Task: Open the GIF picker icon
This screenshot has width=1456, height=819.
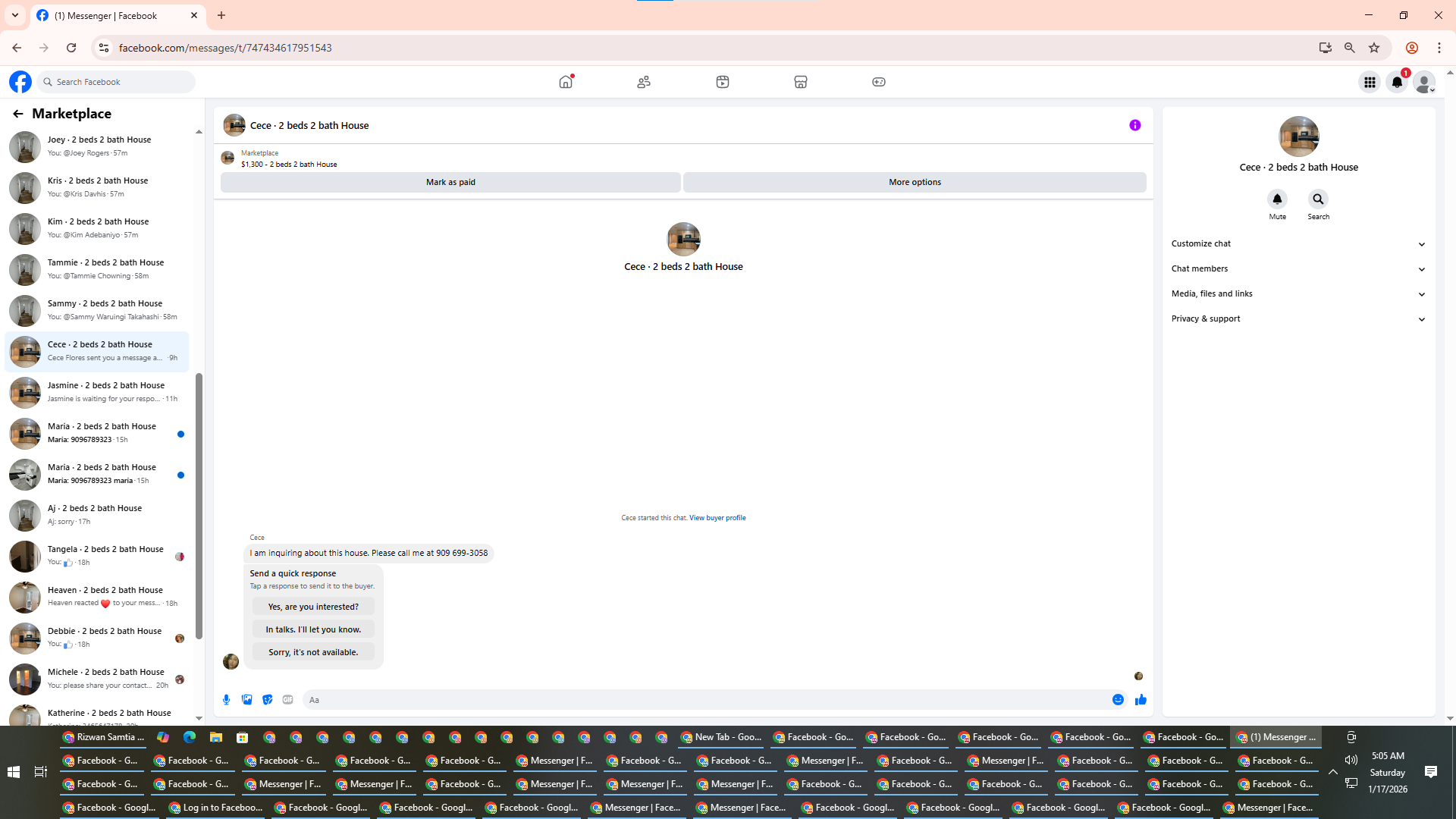Action: (x=287, y=699)
